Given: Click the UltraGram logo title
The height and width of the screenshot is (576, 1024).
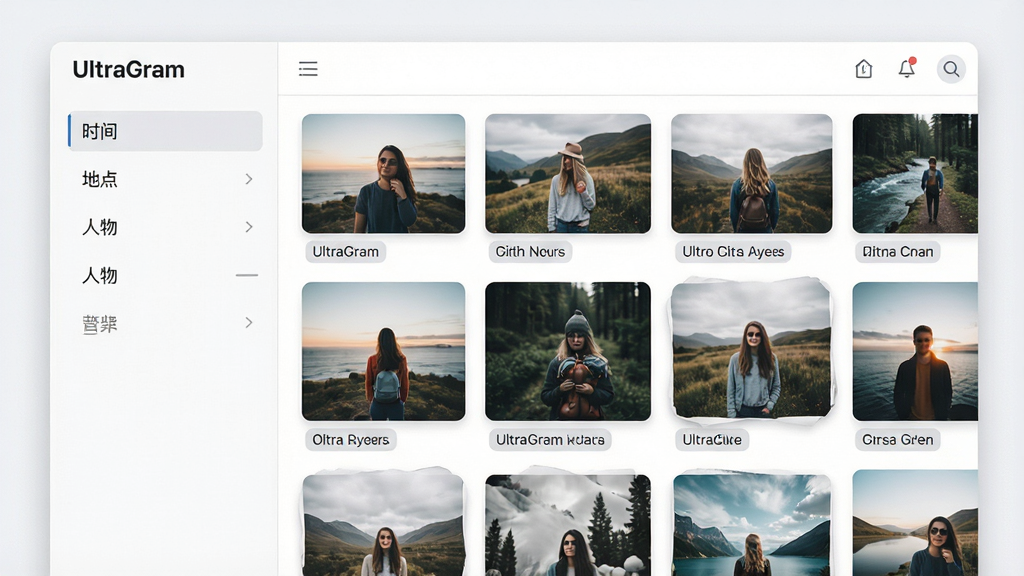Looking at the screenshot, I should point(129,69).
